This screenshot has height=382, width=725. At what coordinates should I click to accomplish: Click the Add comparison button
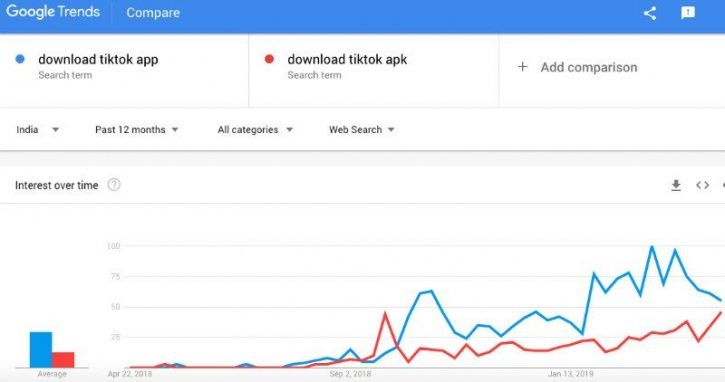(x=577, y=68)
